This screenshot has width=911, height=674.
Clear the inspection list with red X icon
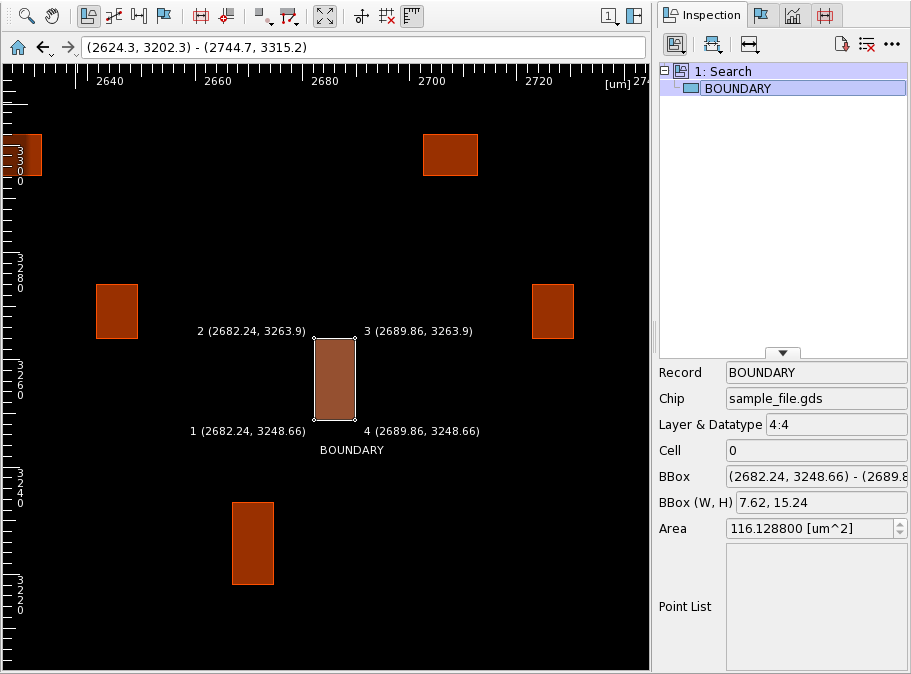[x=867, y=44]
